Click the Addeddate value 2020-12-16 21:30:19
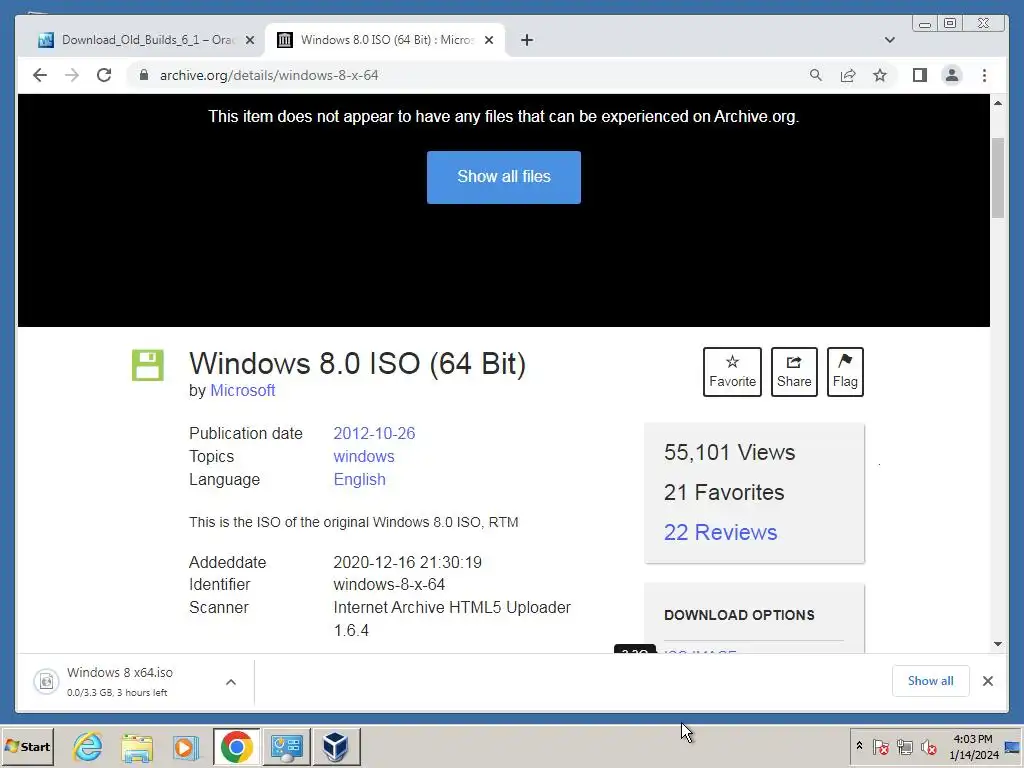1024x768 pixels. pyautogui.click(x=408, y=562)
